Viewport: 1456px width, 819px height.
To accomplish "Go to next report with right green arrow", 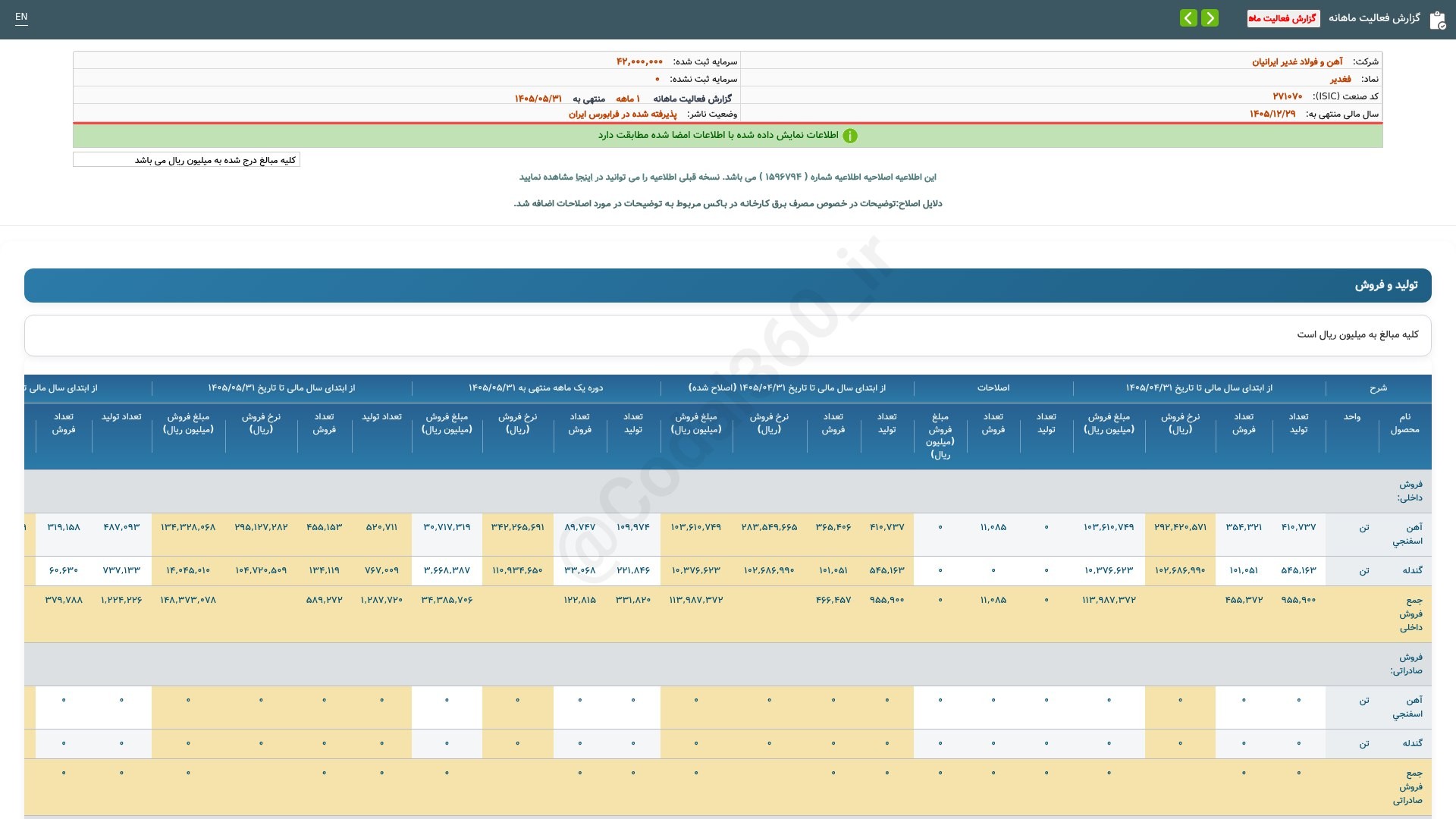I will pyautogui.click(x=1210, y=17).
